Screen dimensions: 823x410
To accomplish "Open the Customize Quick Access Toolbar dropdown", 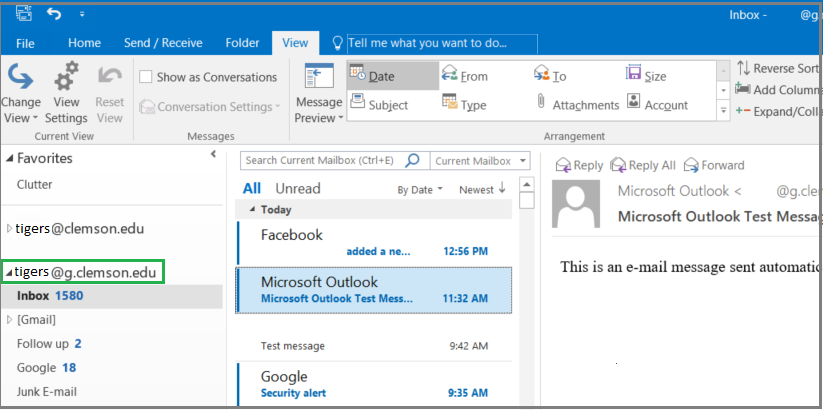I will 82,14.
